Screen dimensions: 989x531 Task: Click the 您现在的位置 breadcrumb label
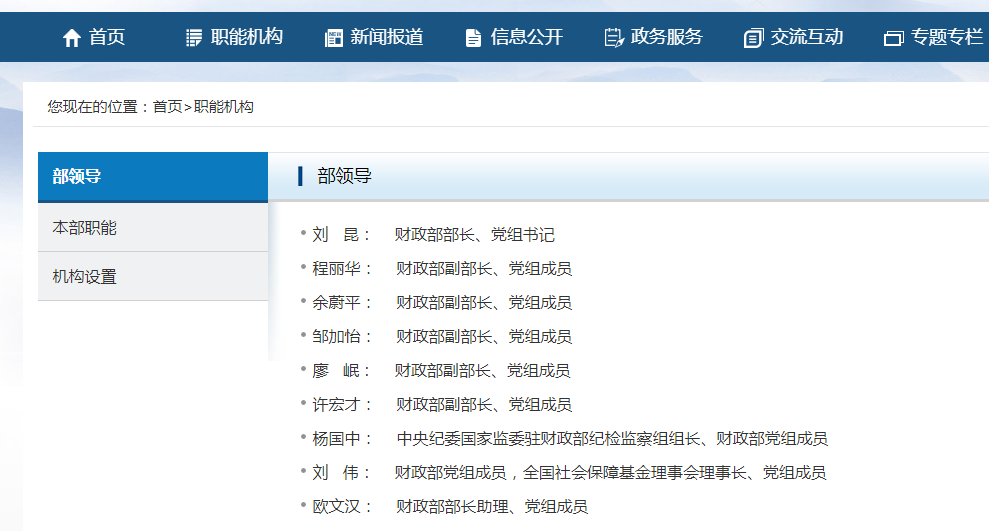pos(92,107)
